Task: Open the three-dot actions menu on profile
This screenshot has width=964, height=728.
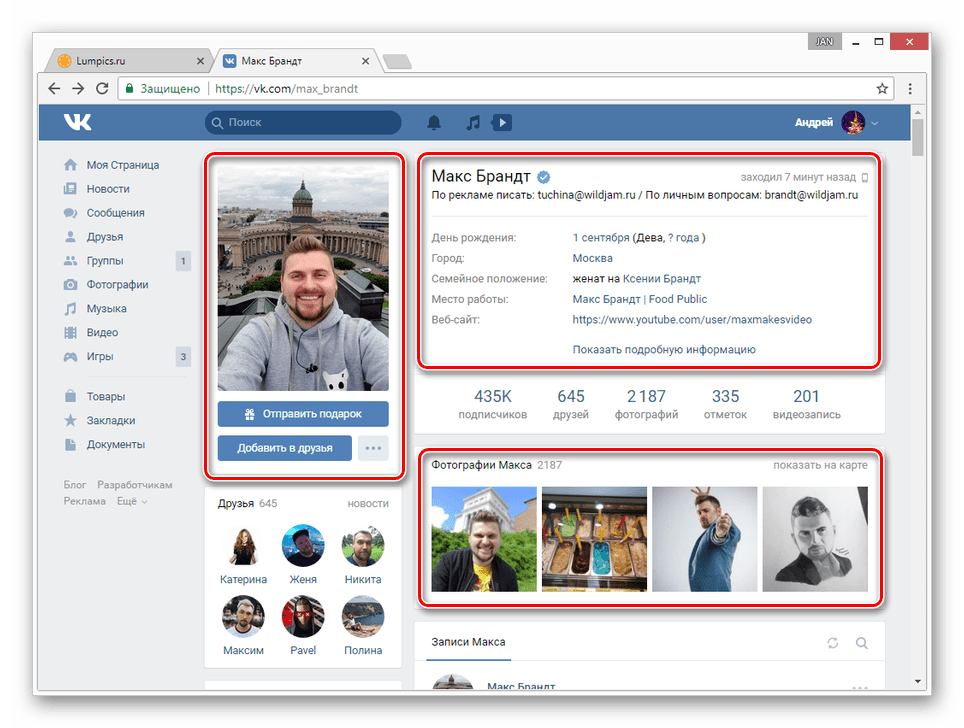Action: click(373, 448)
